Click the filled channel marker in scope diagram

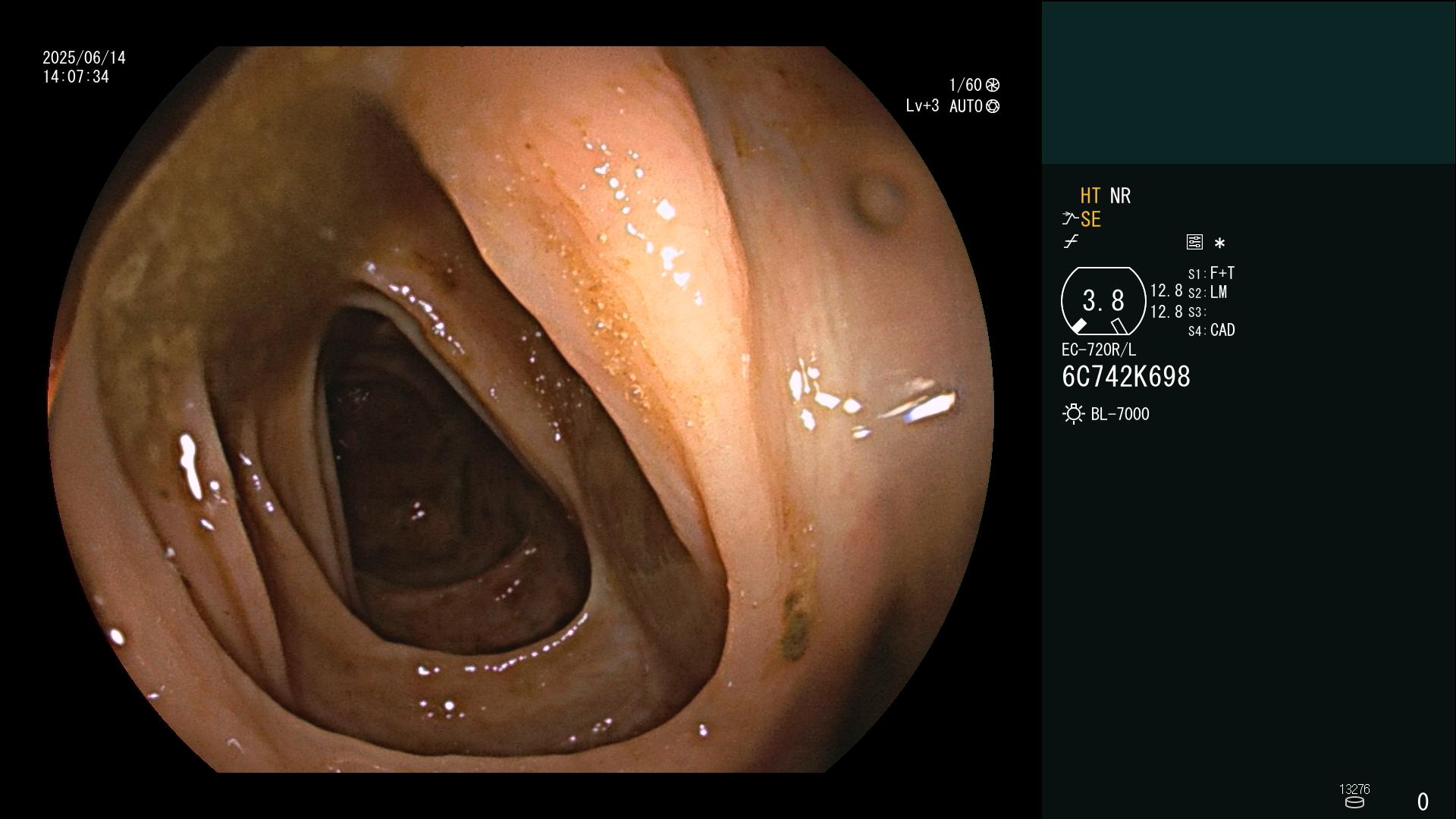1078,326
